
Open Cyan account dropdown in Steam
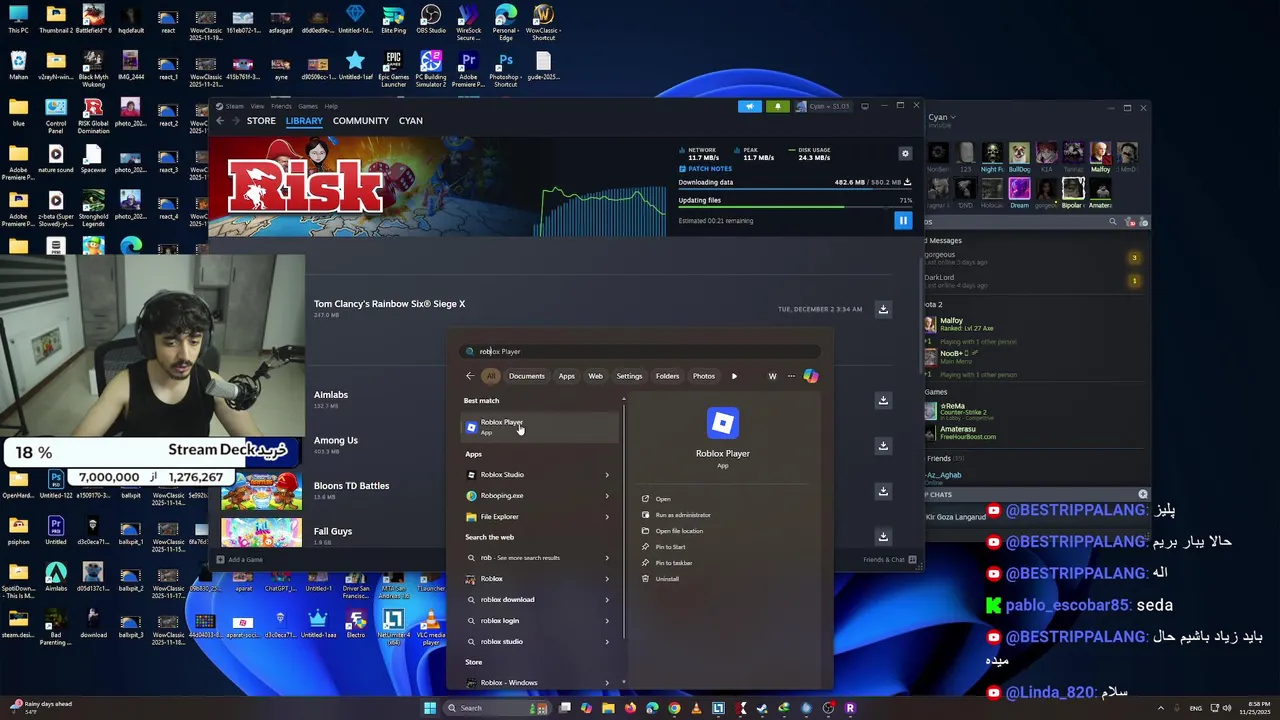(824, 106)
